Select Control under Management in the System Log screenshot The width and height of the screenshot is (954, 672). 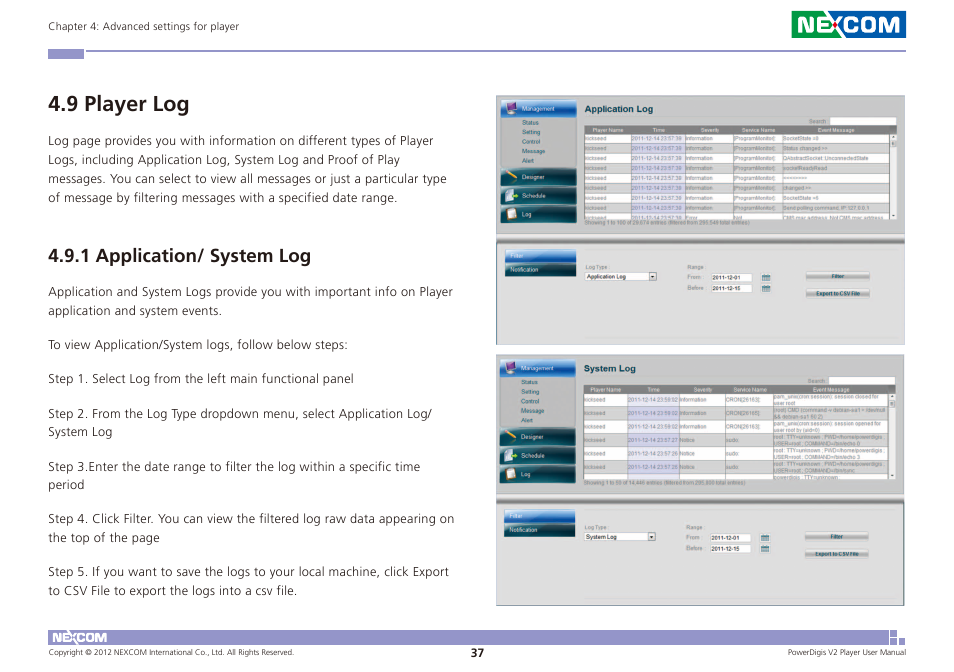click(x=530, y=401)
